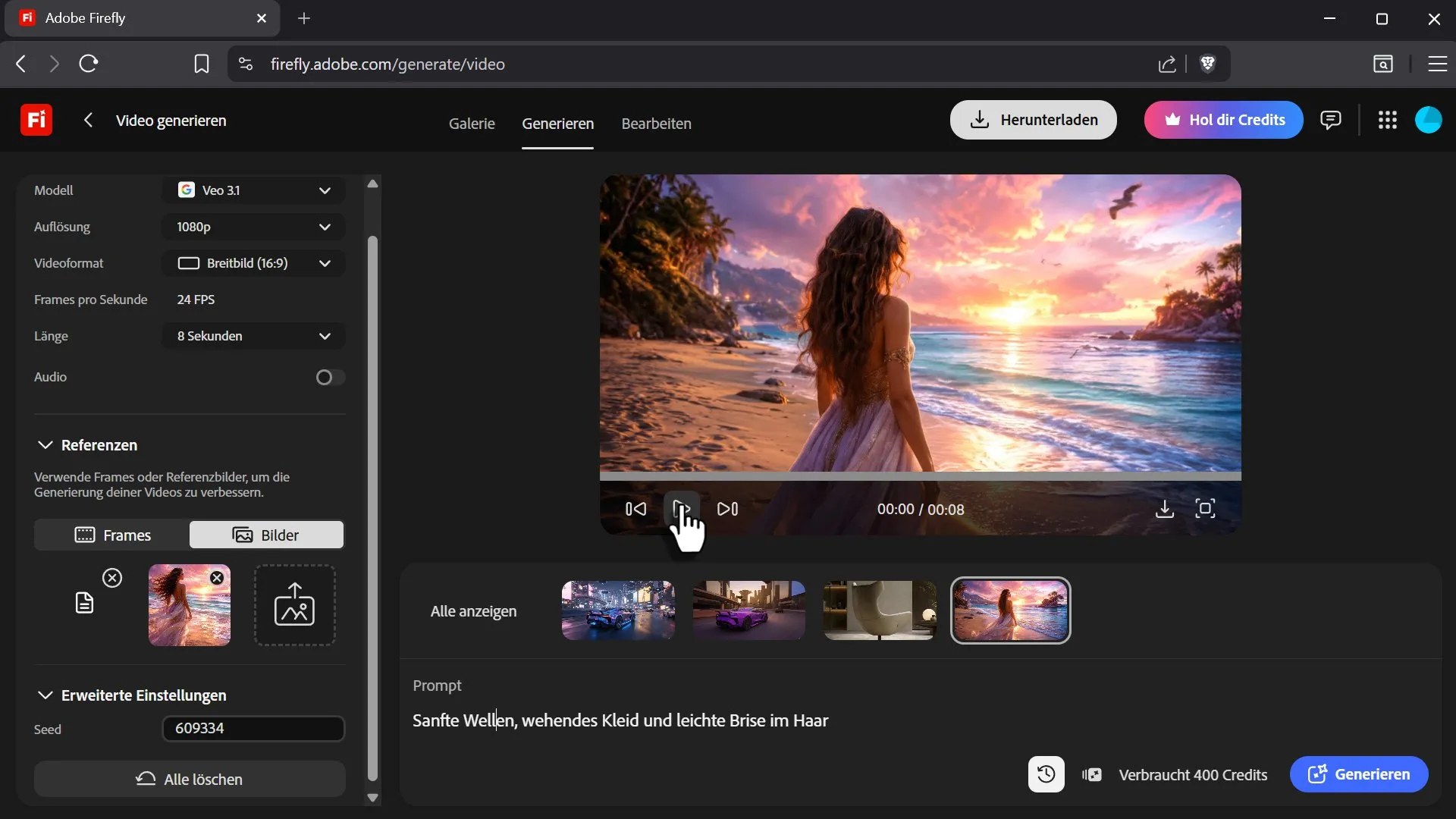Click the 00:00 / 00:08 timecode
1456x819 pixels.
[921, 510]
